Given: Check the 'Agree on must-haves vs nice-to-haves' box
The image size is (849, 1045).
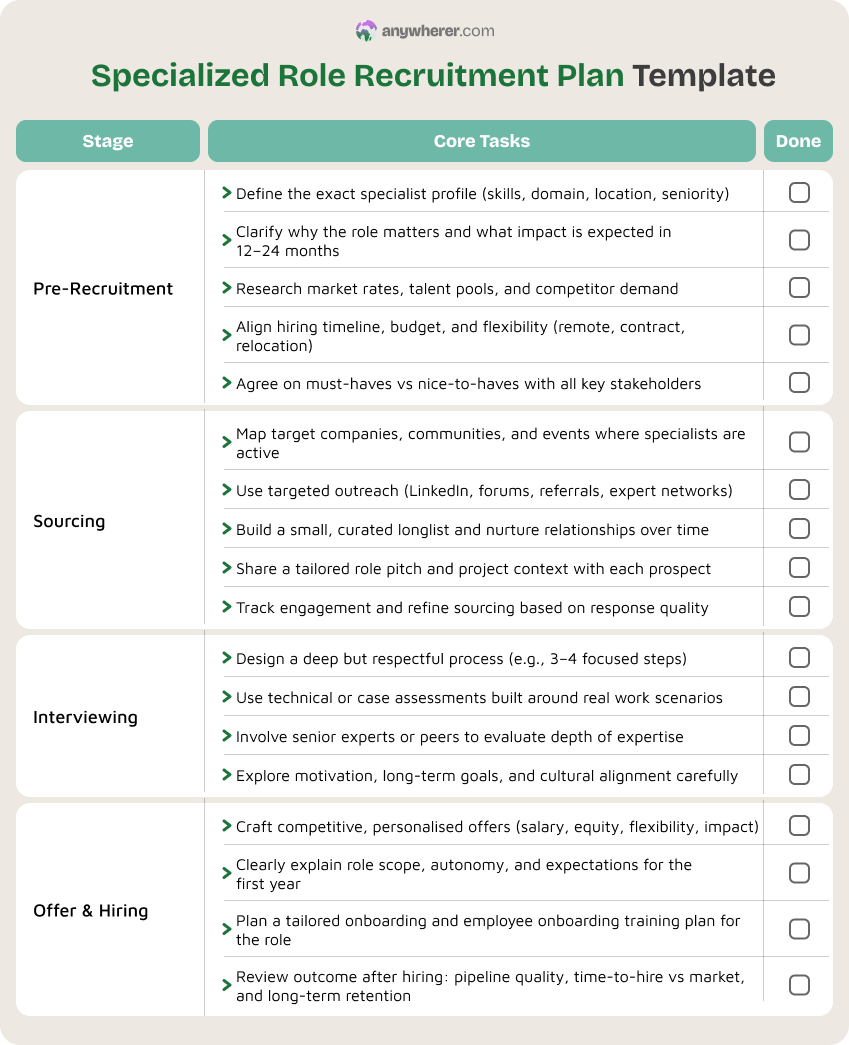Looking at the screenshot, I should pos(799,383).
